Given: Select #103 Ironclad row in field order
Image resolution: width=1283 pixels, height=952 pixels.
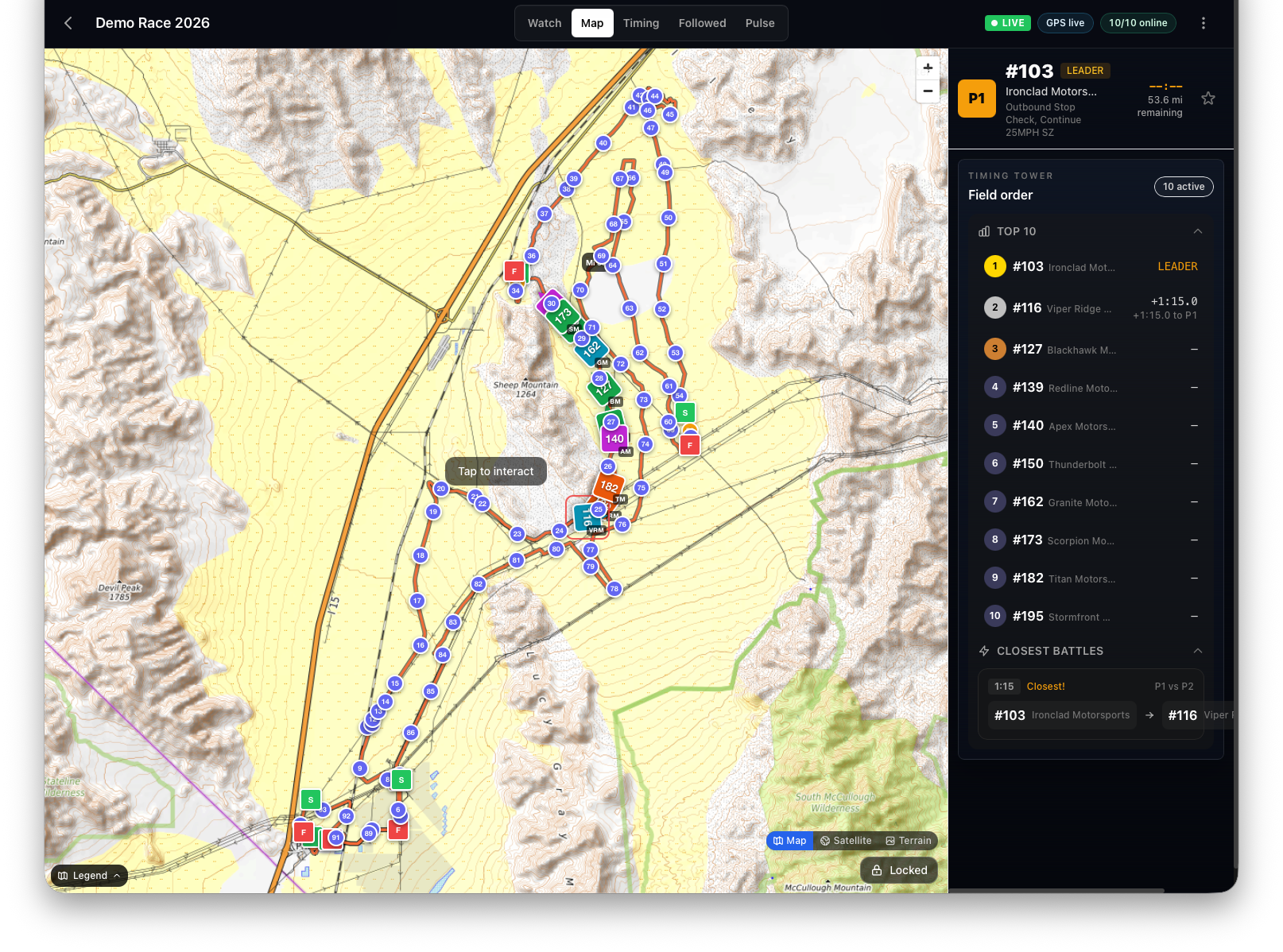Looking at the screenshot, I should click(x=1091, y=266).
